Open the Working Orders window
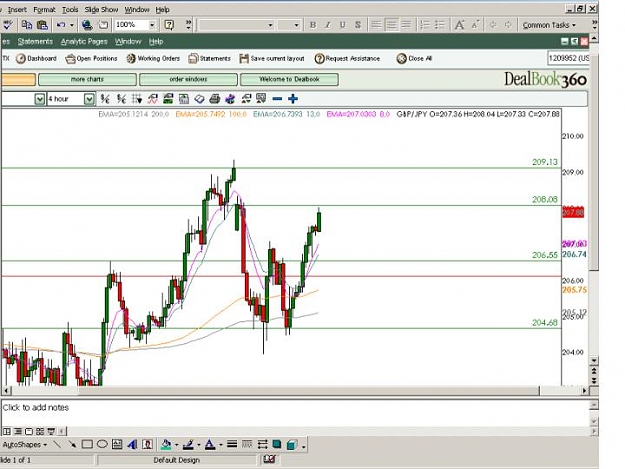 153,59
